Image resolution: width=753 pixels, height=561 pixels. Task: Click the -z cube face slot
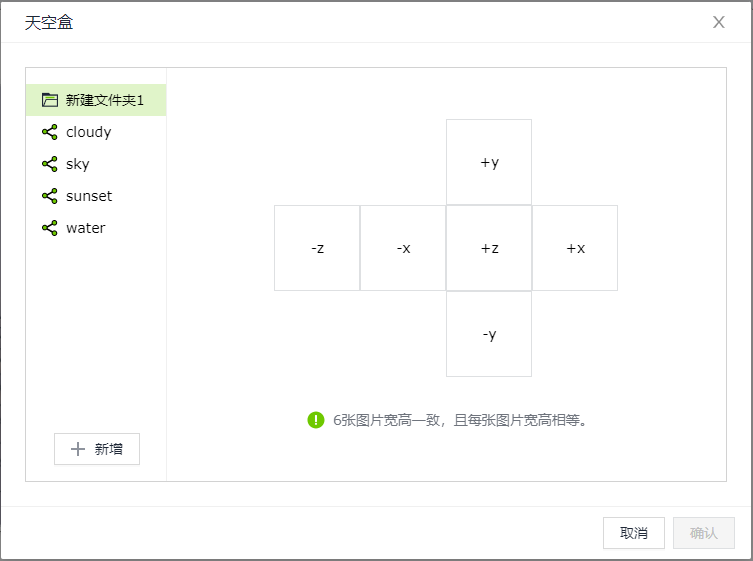point(317,248)
